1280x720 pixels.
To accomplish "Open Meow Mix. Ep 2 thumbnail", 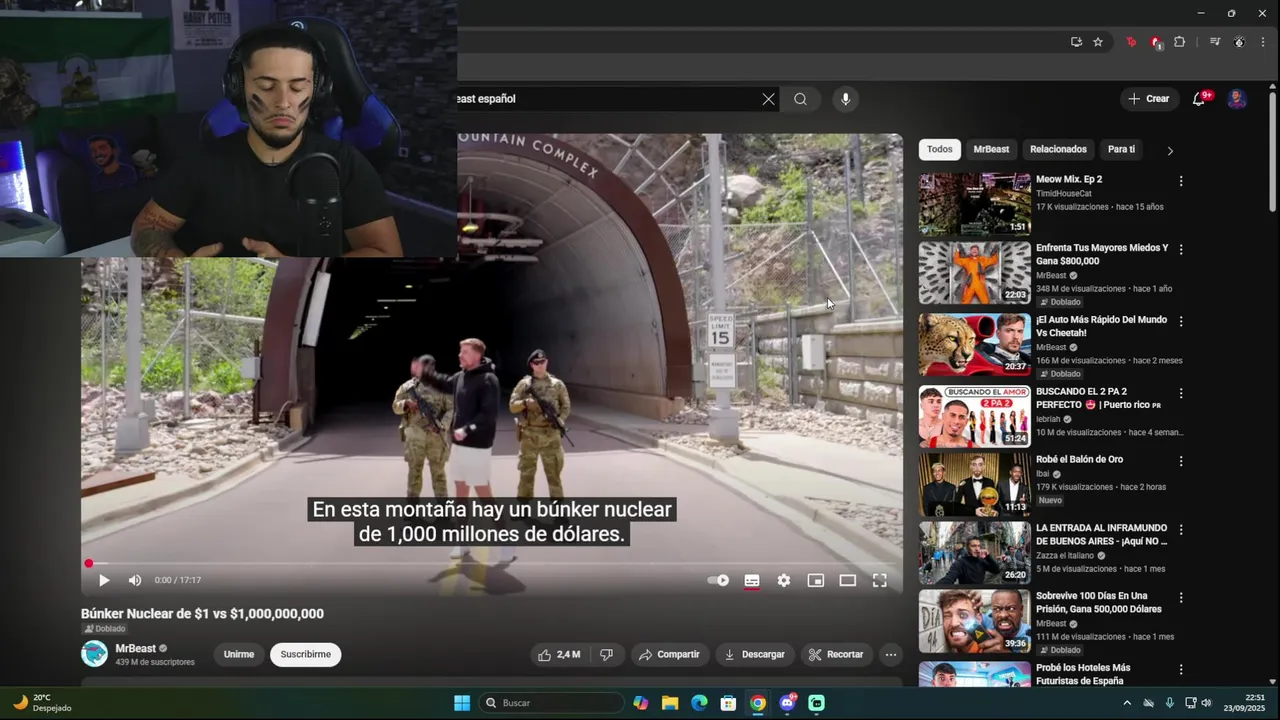I will pos(975,204).
